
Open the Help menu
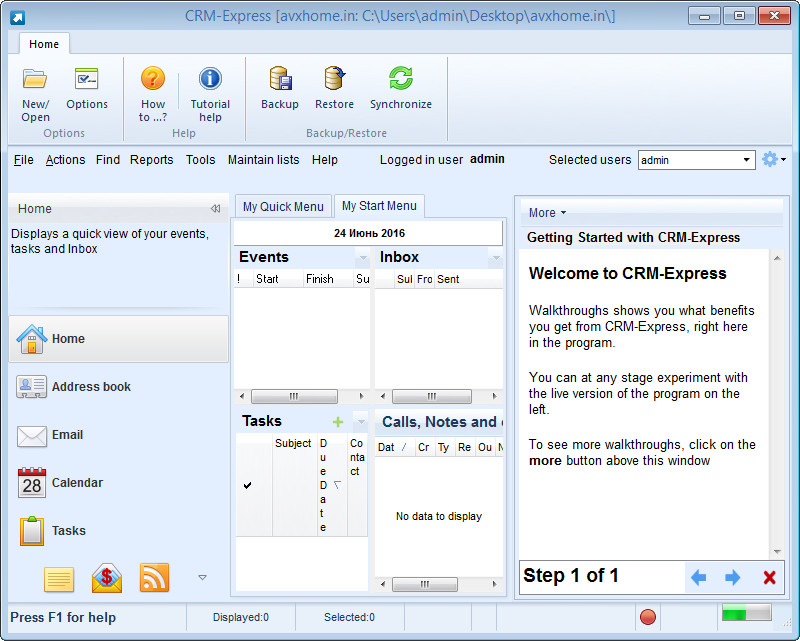tap(324, 160)
